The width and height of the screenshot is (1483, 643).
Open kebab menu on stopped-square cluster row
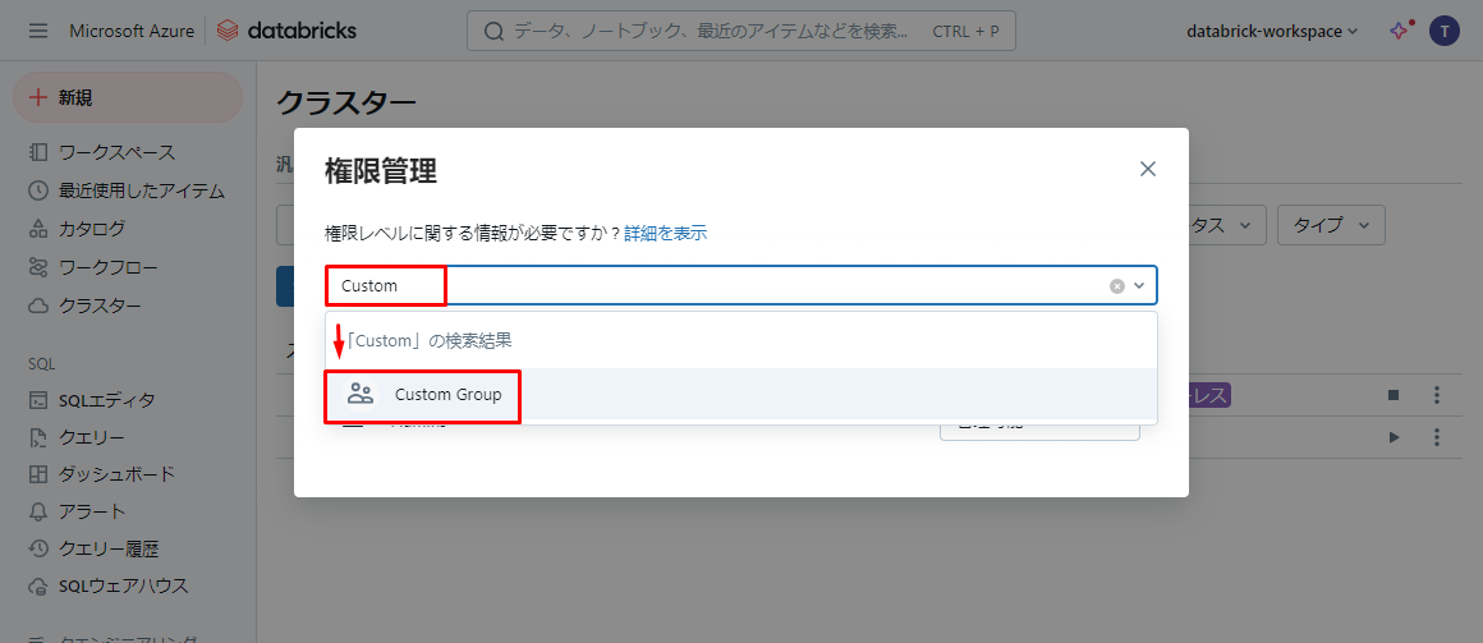(x=1437, y=395)
